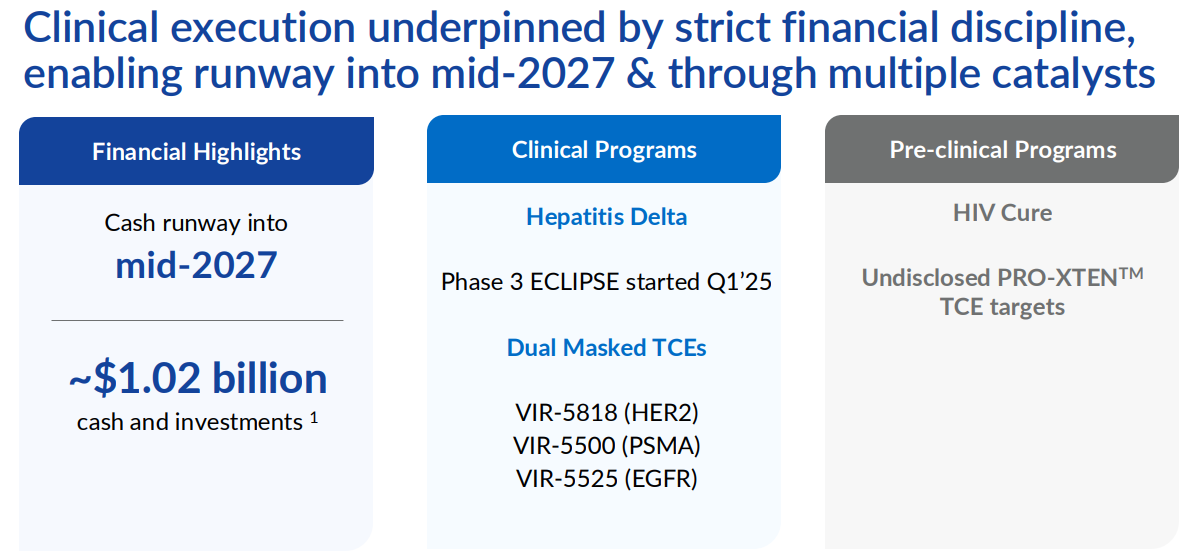This screenshot has height=559, width=1191.
Task: Click the cash and investments caption
Action: 189,422
